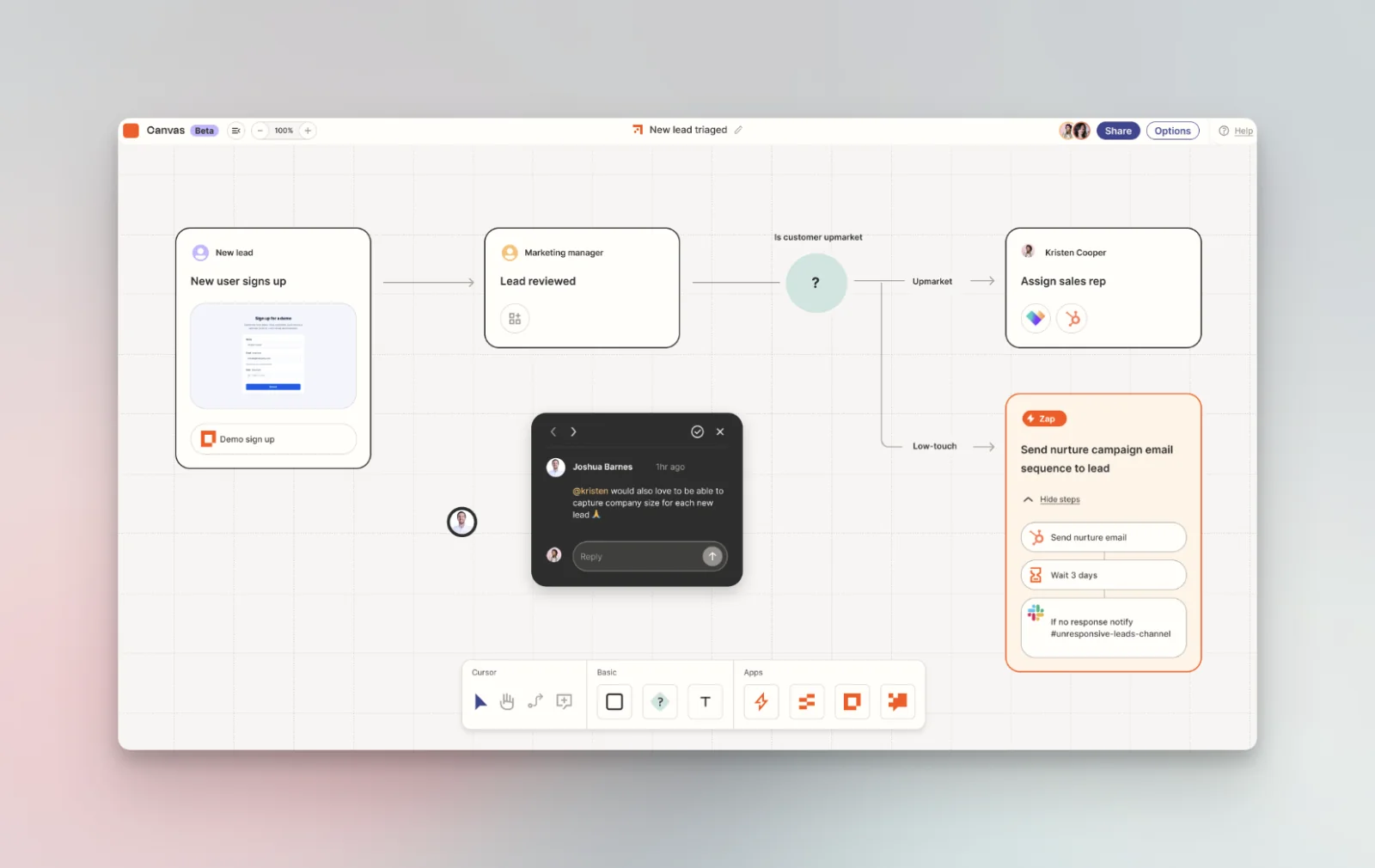Image resolution: width=1375 pixels, height=868 pixels.
Task: Send reply with the arrow button
Action: [x=712, y=556]
